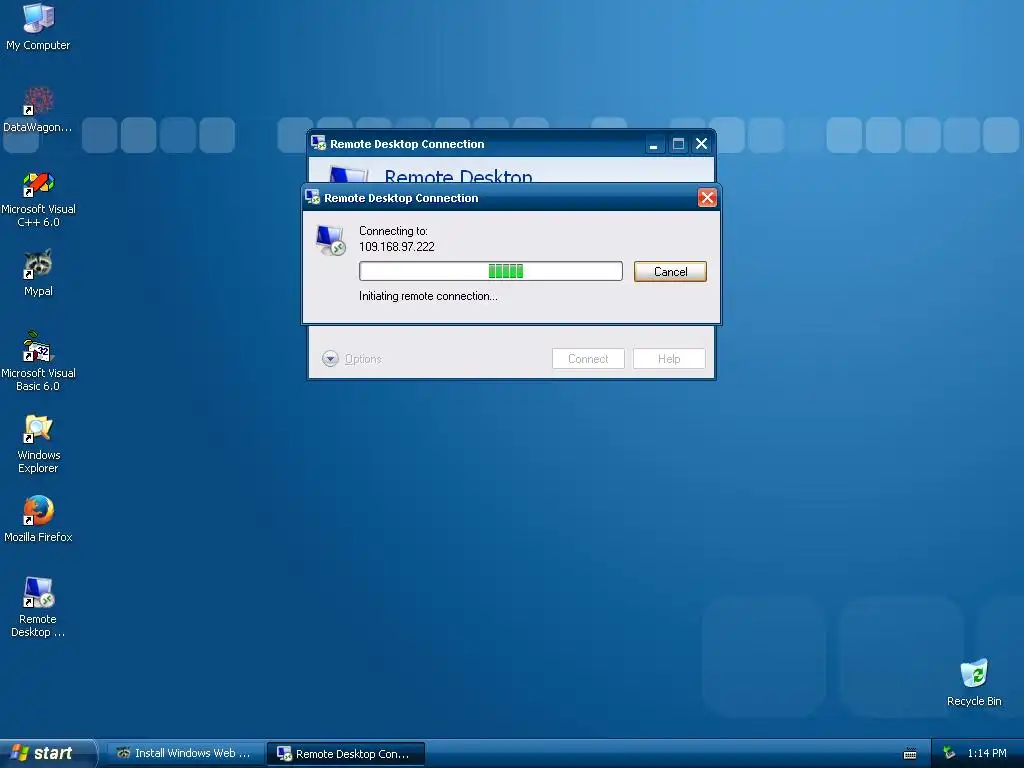
Task: Cancel the remote connection attempt
Action: [x=670, y=272]
